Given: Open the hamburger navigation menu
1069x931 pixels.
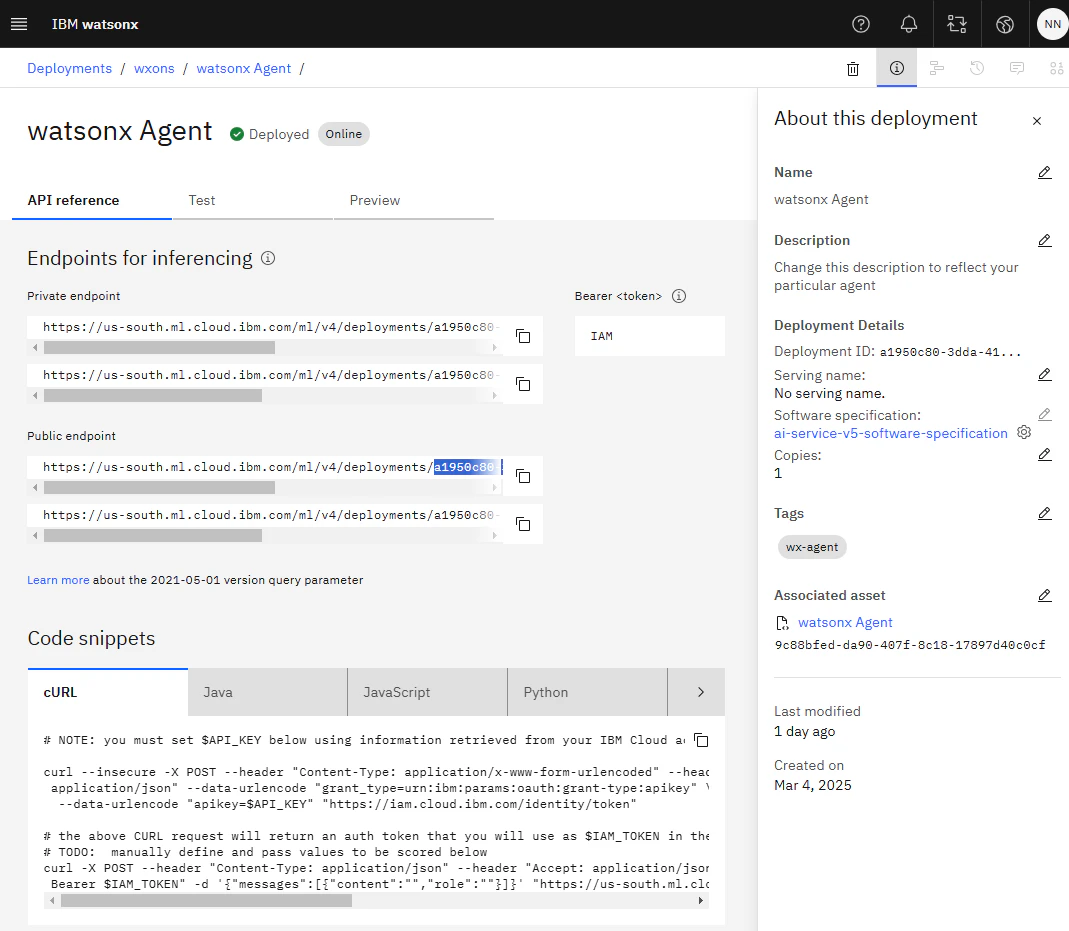Looking at the screenshot, I should click(x=19, y=24).
